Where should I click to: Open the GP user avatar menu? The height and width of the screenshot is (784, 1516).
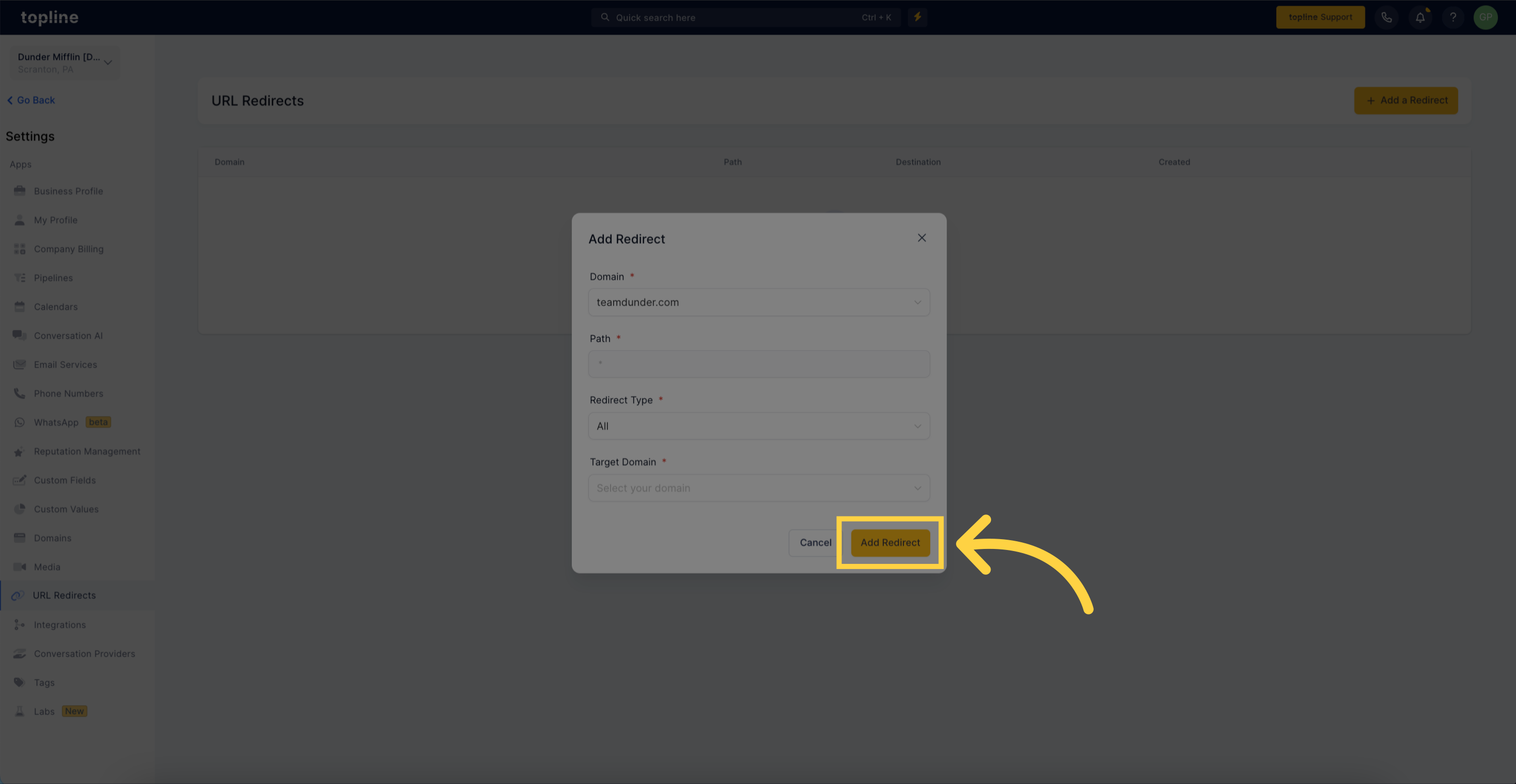(x=1486, y=17)
